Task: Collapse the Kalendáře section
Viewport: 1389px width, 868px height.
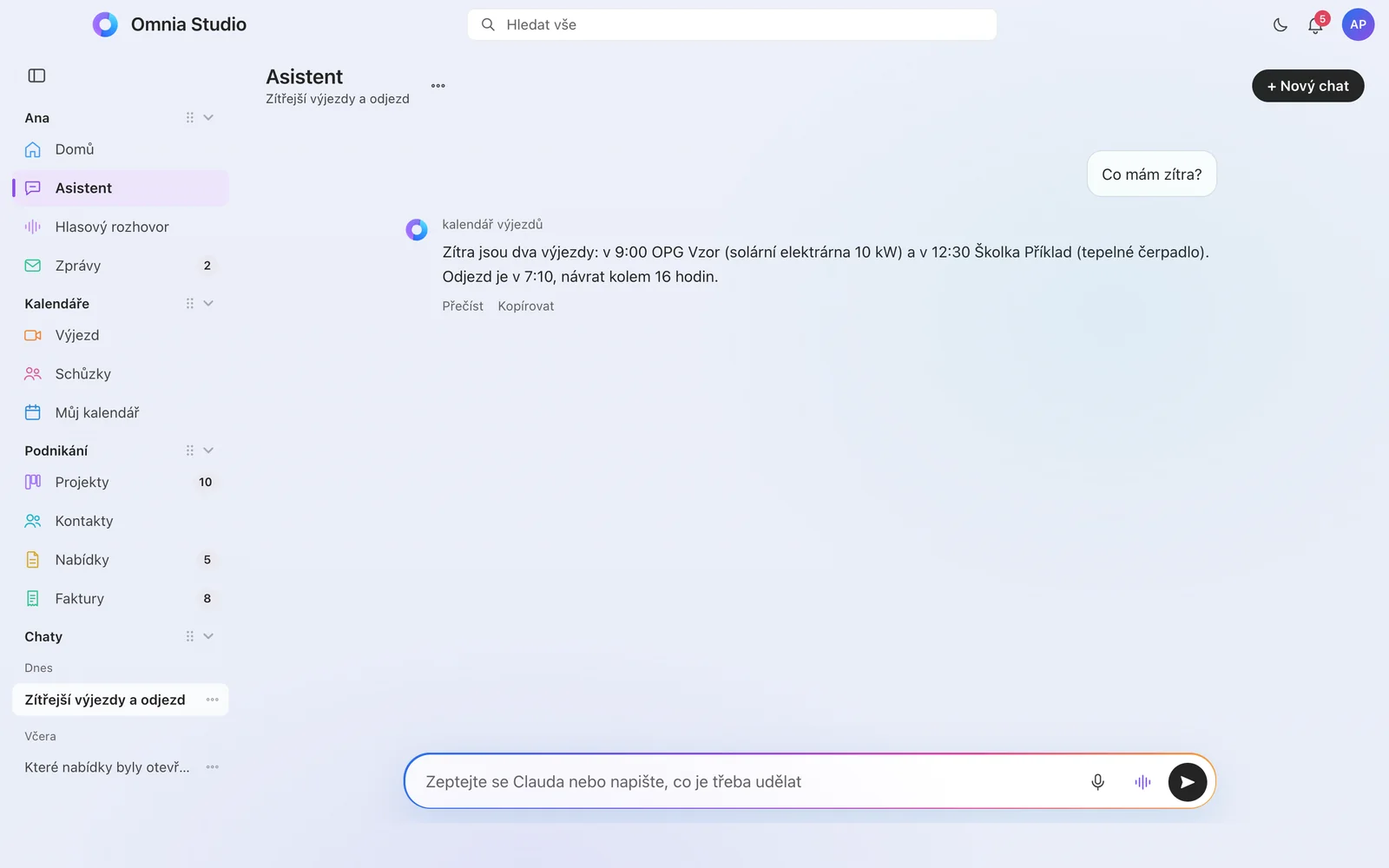Action: 208,304
